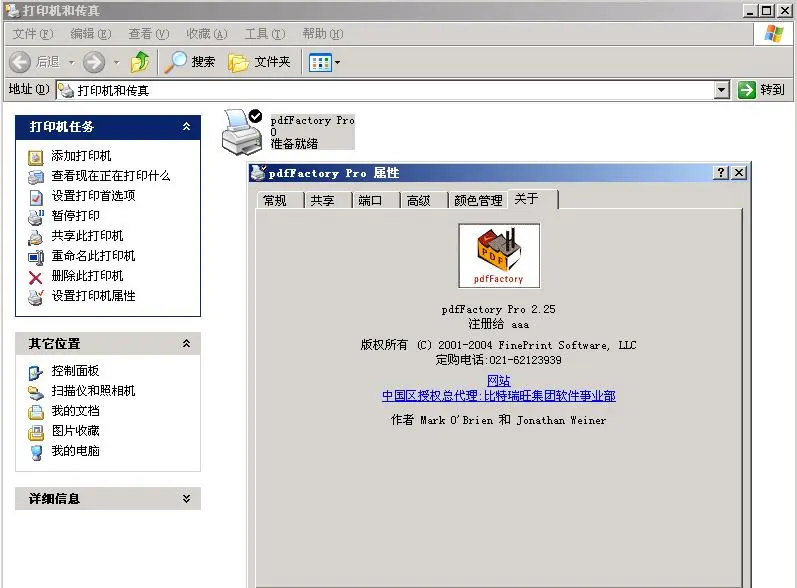The image size is (797, 588).
Task: Switch to the 常规 tab
Action: coord(280,200)
